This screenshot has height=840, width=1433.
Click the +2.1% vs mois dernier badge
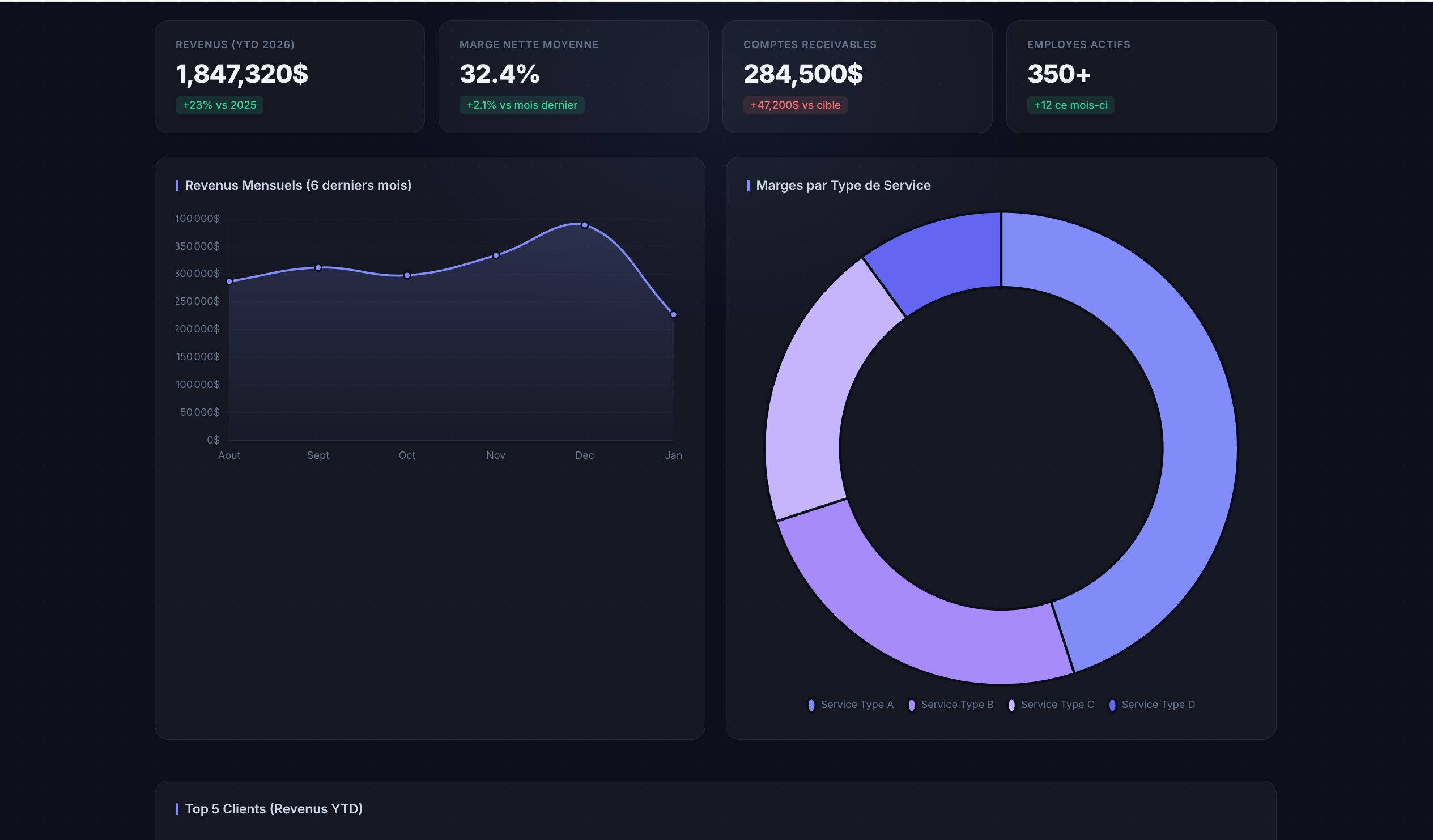click(x=521, y=105)
